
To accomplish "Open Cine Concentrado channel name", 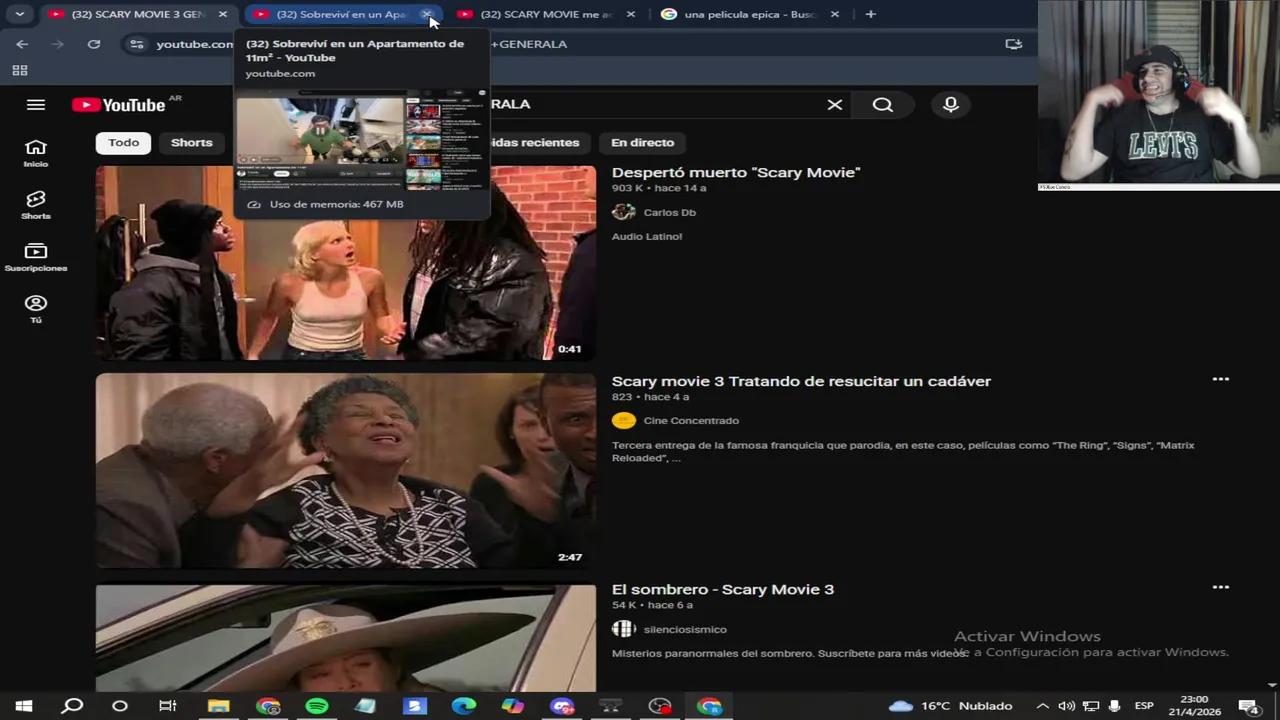I will [691, 421].
